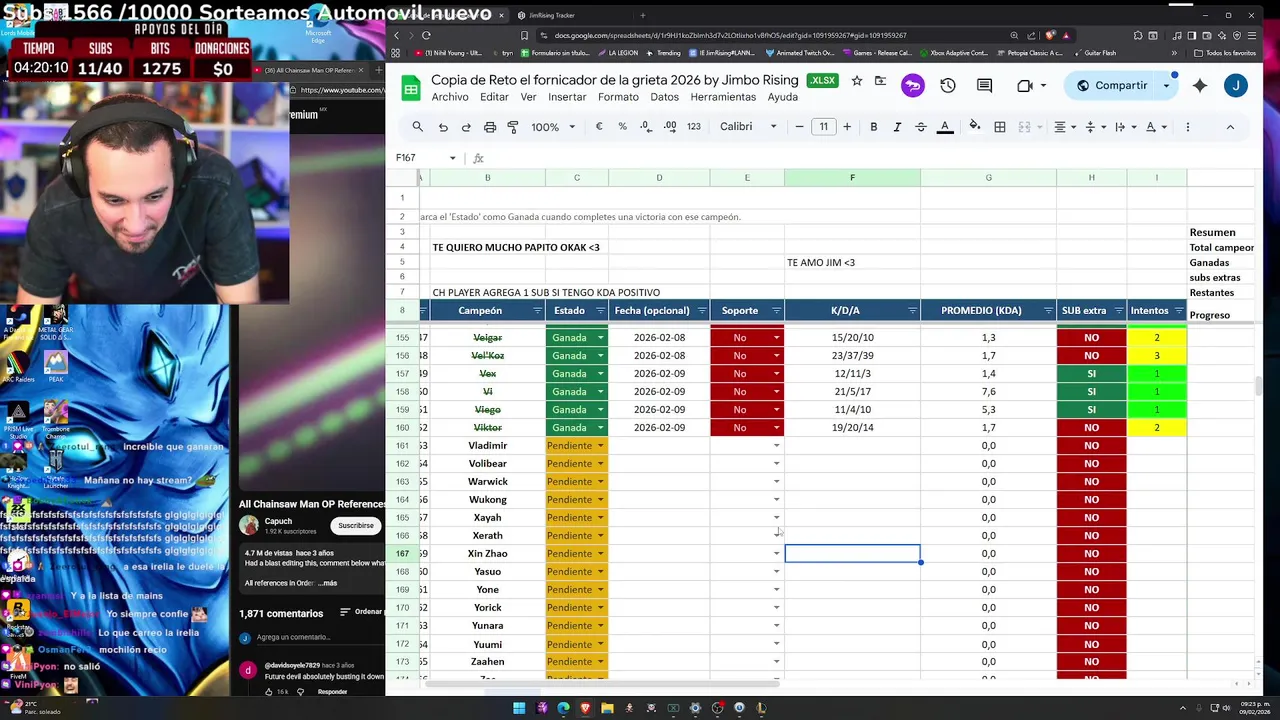The image size is (1280, 720).
Task: Increase font size plus button
Action: coord(847,127)
